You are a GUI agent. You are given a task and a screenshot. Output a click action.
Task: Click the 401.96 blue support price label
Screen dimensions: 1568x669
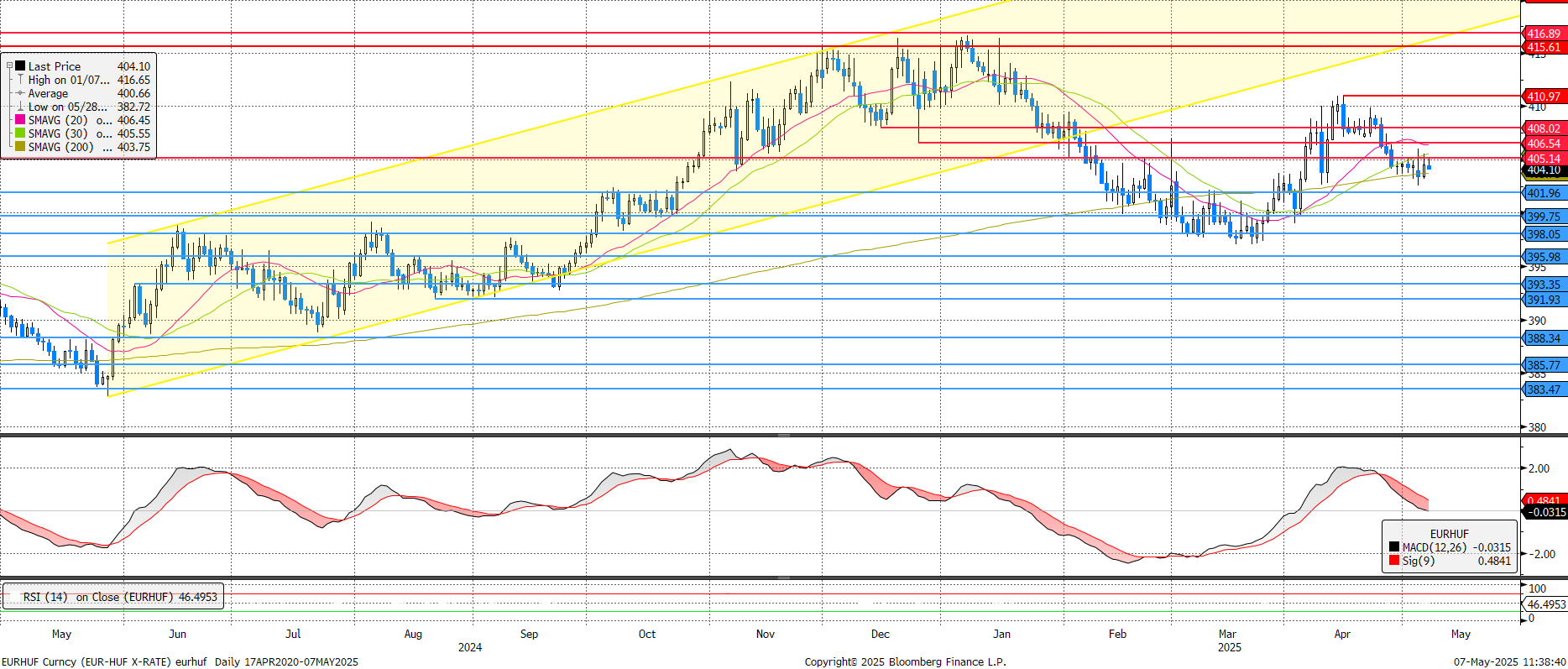[1544, 193]
